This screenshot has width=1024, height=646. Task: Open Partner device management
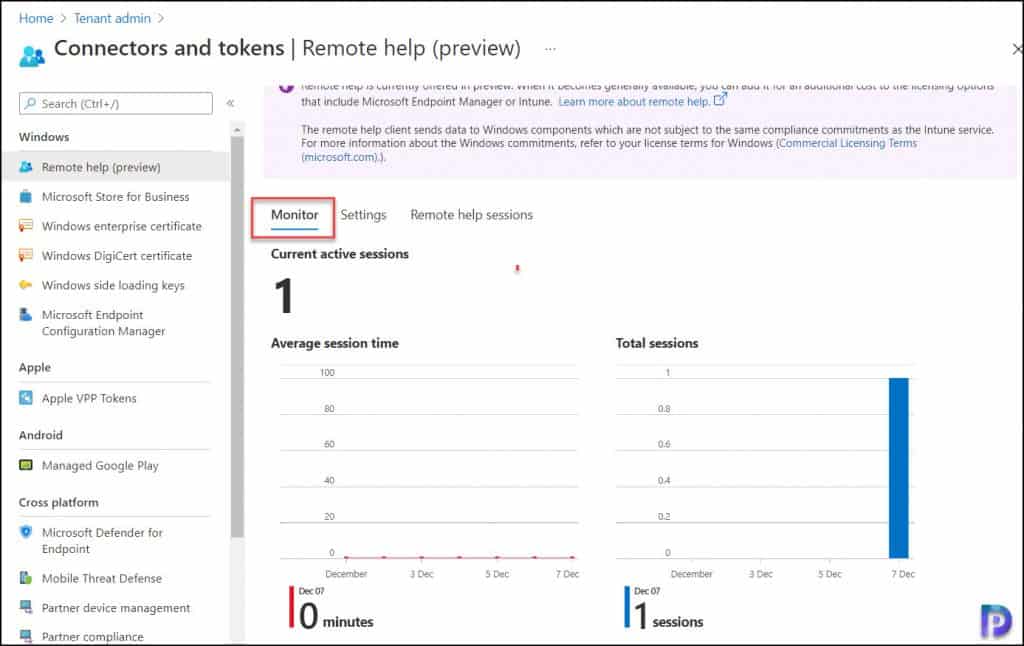(116, 607)
